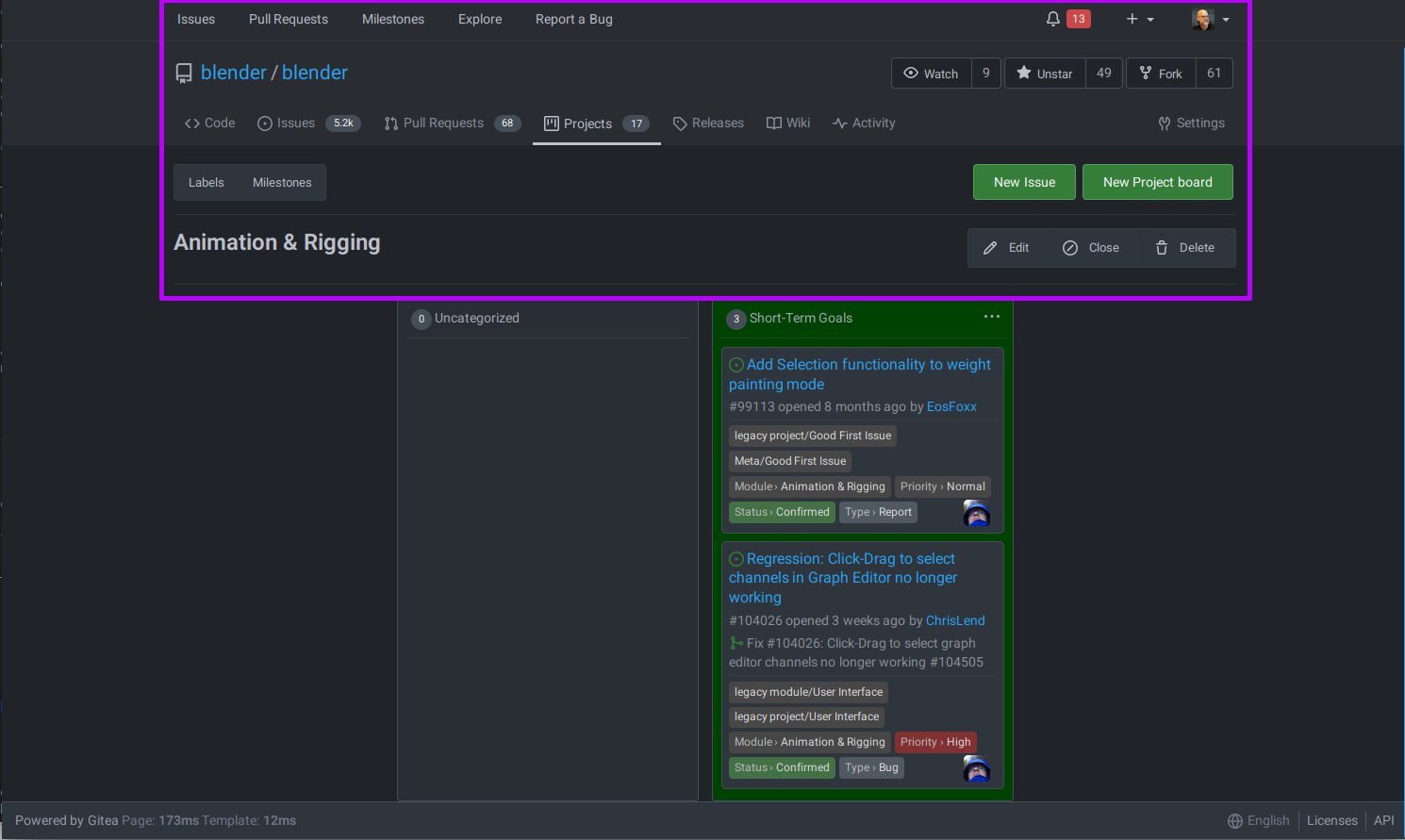
Task: Open the Licenses footer link
Action: coord(1332,820)
